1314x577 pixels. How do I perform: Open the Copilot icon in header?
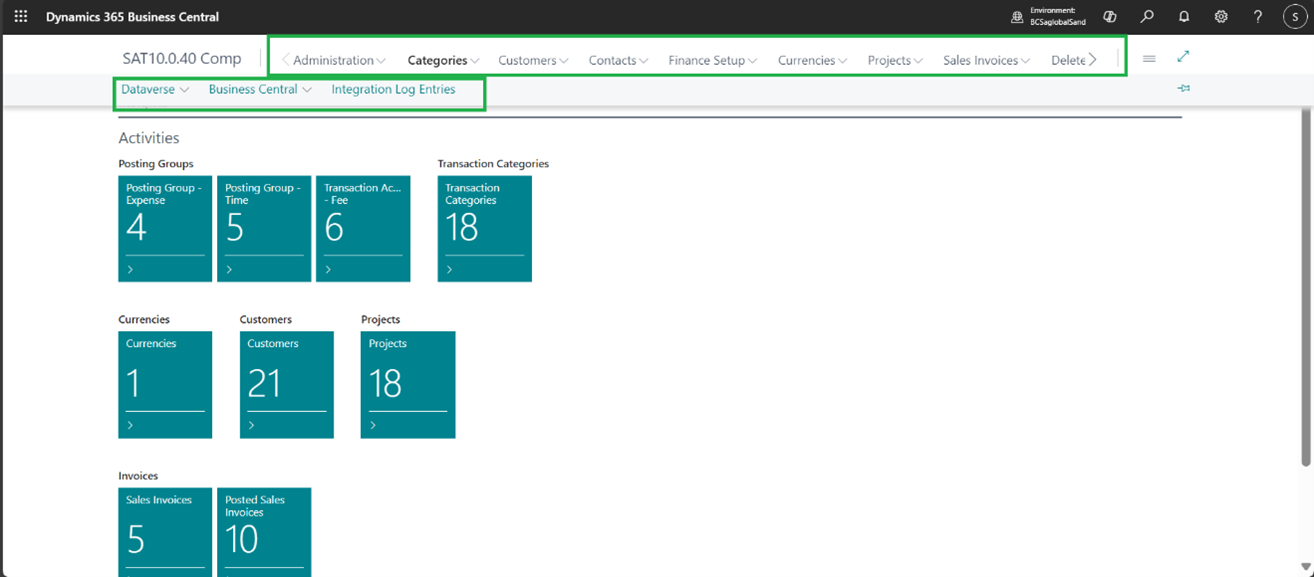pyautogui.click(x=1109, y=17)
